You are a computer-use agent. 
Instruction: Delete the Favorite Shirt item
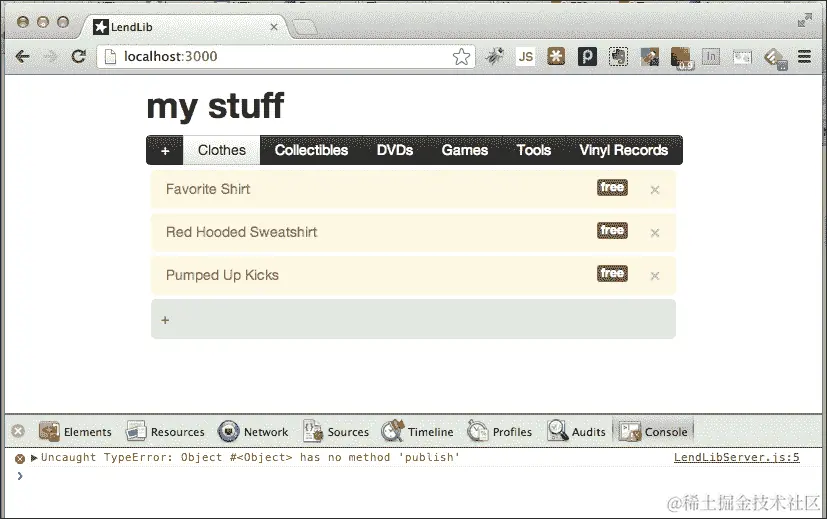tap(655, 190)
